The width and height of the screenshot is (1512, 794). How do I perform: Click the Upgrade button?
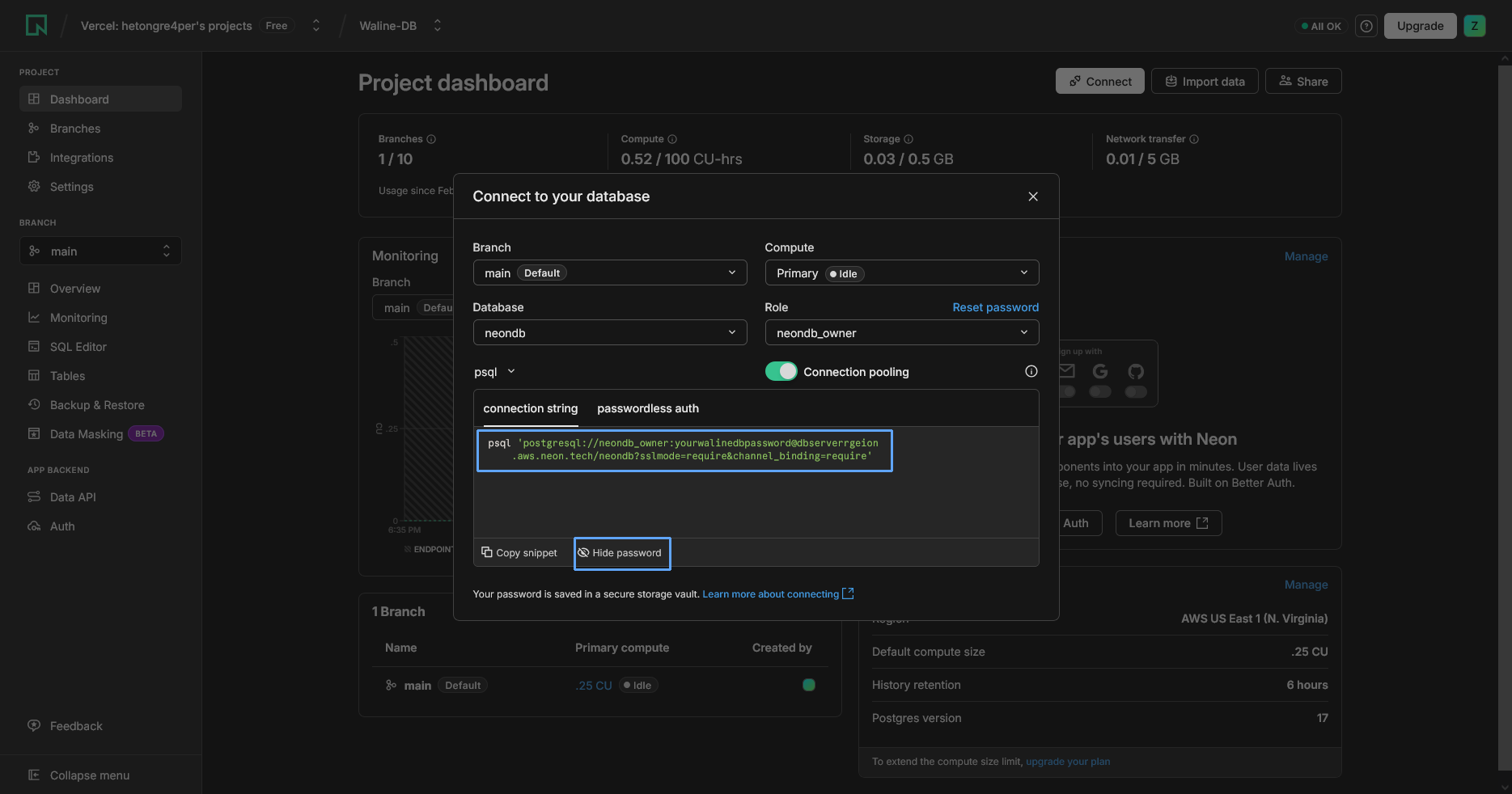point(1420,26)
